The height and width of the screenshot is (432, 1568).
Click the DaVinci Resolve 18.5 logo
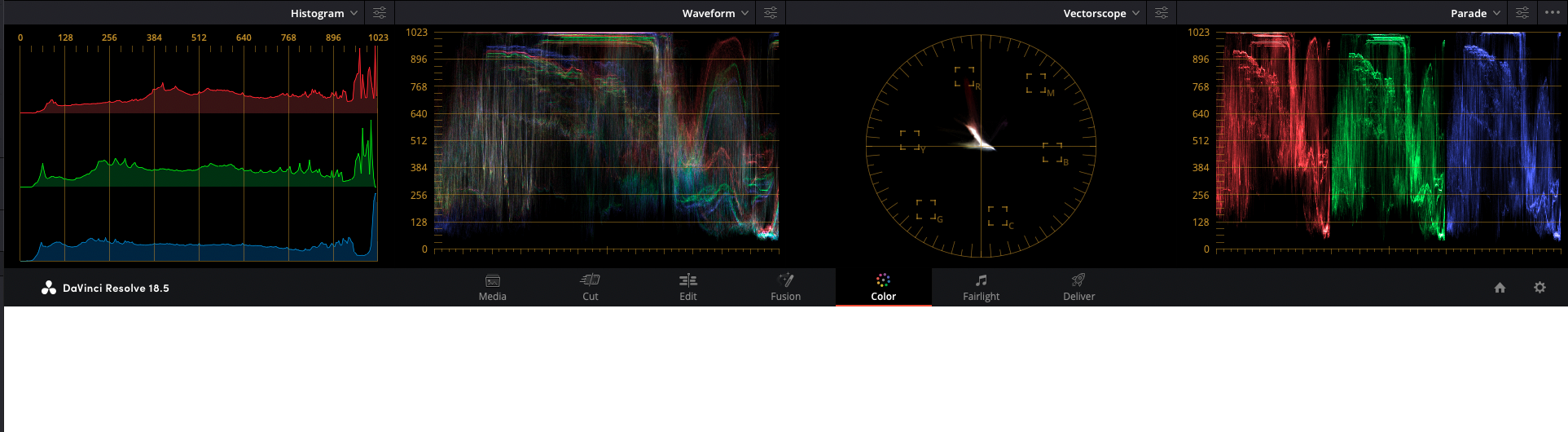point(105,288)
